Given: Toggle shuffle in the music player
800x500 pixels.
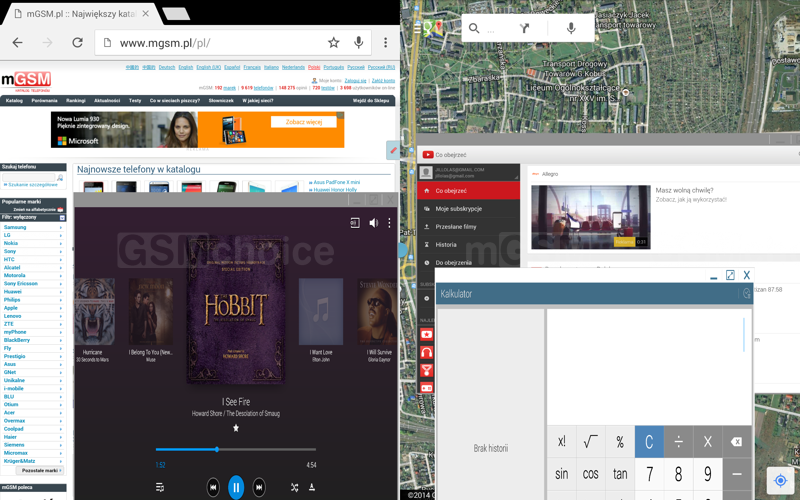Looking at the screenshot, I should (294, 488).
